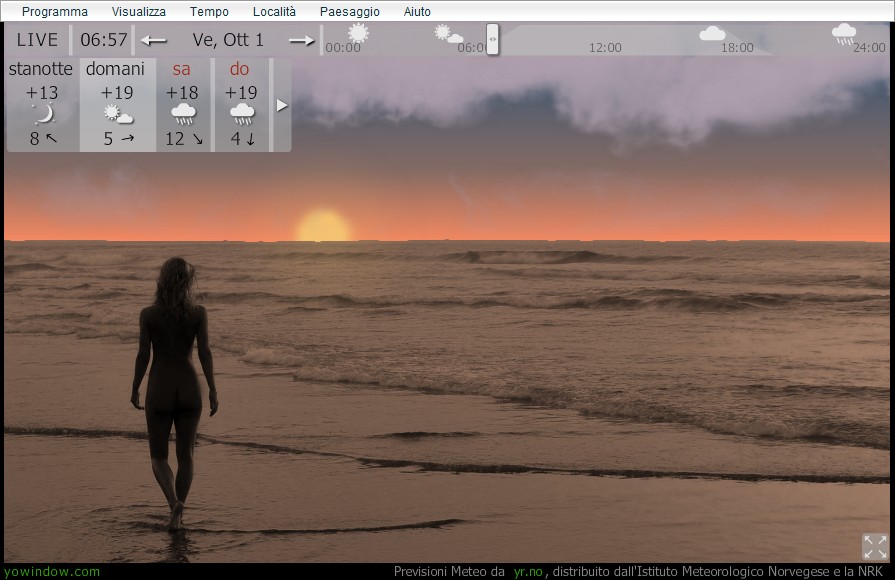Open the Programma menu
Screen dimensions: 895x580
point(55,11)
